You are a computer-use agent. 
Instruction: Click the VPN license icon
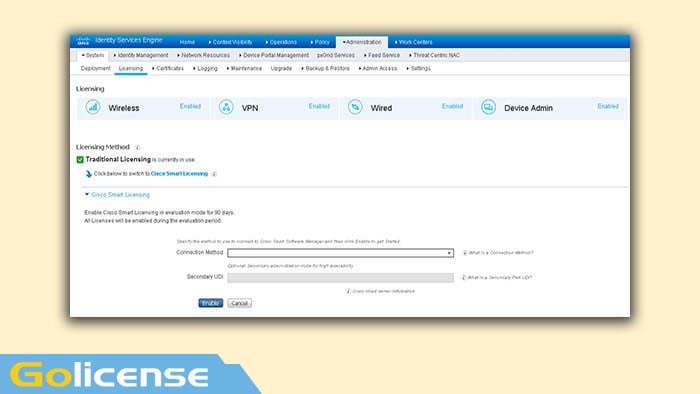pyautogui.click(x=226, y=107)
